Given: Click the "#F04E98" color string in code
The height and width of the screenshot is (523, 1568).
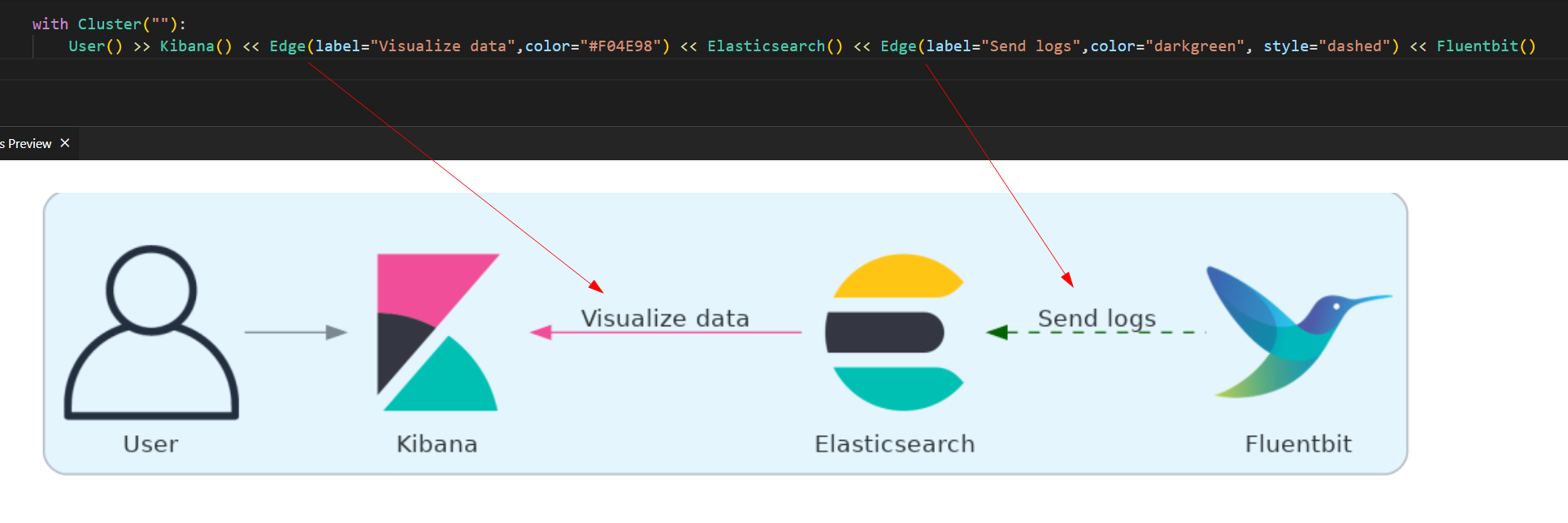Looking at the screenshot, I should point(620,46).
